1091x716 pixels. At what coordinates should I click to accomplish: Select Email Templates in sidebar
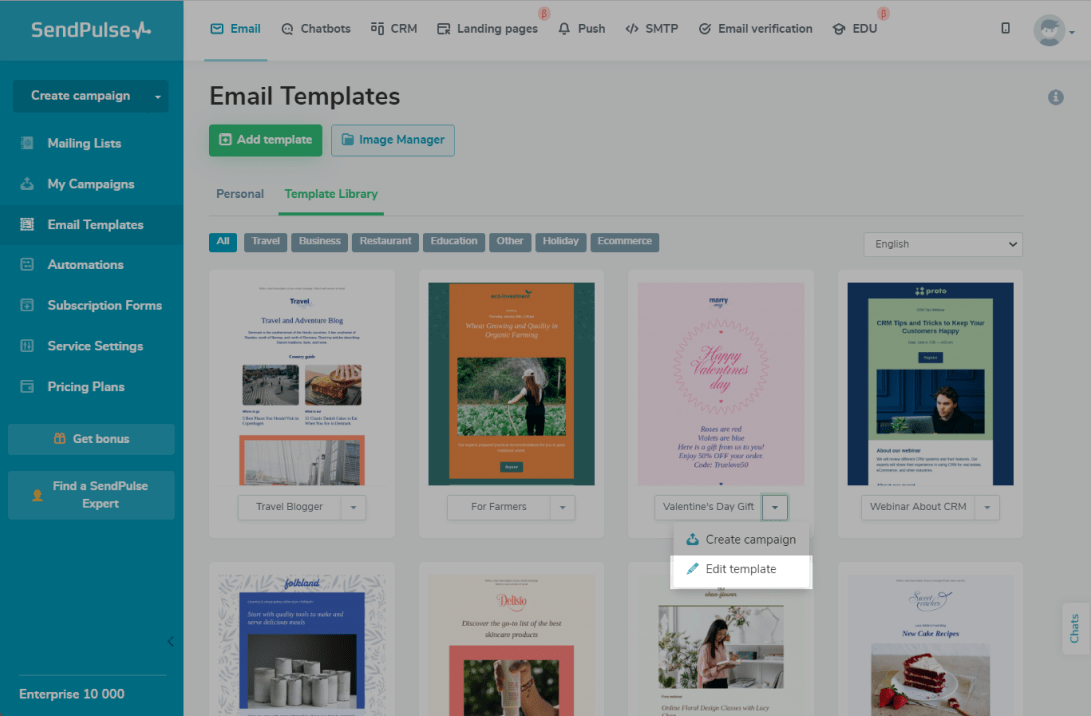pyautogui.click(x=91, y=225)
